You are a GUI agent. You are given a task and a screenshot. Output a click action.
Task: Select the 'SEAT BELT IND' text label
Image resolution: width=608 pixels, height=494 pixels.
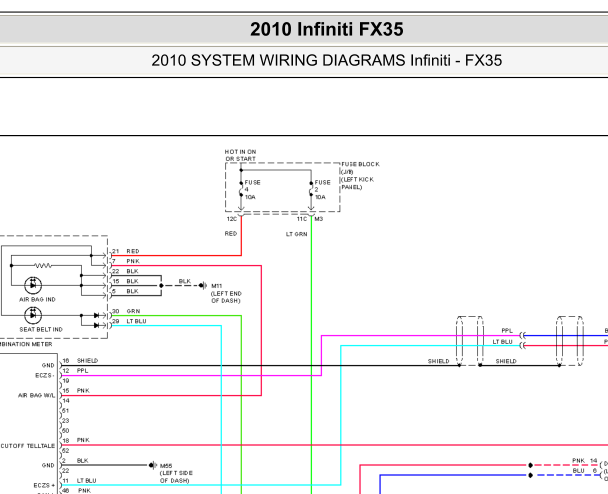click(x=41, y=330)
